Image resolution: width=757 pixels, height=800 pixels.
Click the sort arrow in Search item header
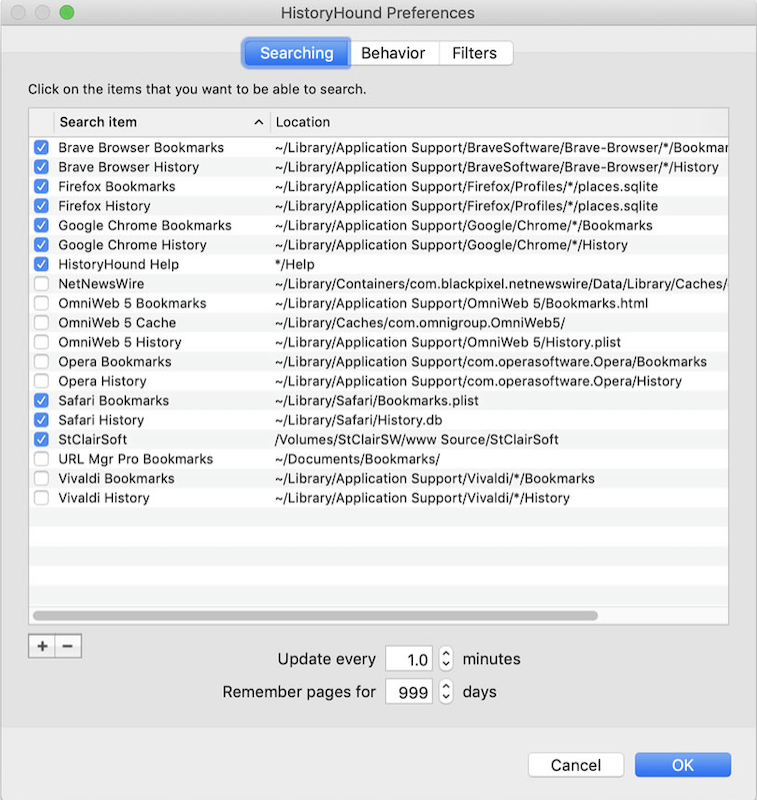(x=259, y=122)
